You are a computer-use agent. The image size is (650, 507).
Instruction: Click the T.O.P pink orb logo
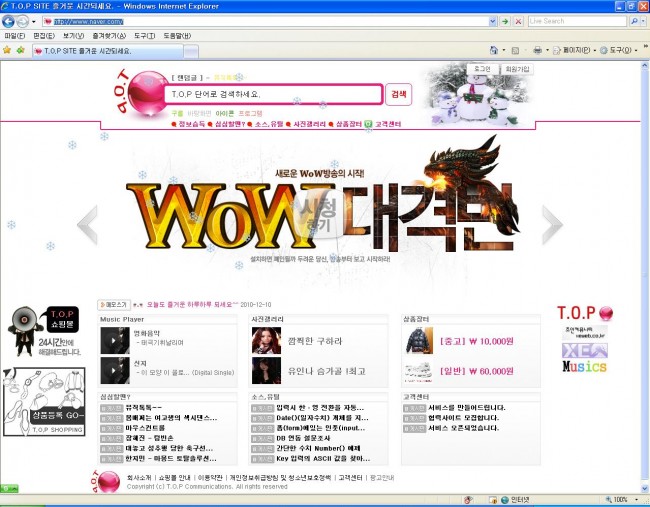tap(148, 94)
